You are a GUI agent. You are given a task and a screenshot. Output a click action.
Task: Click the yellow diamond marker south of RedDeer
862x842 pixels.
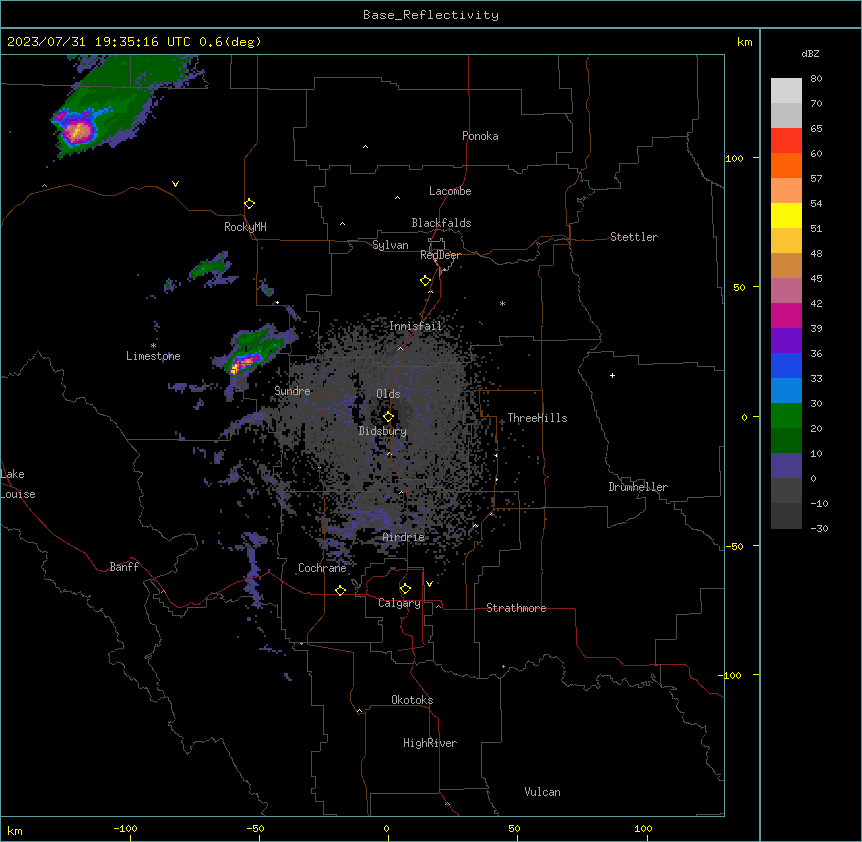pyautogui.click(x=426, y=281)
